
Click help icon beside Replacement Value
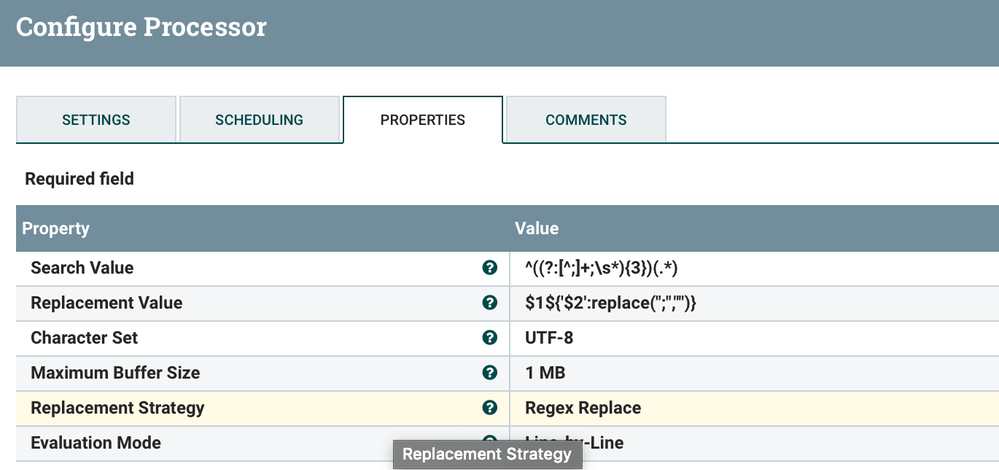click(490, 303)
